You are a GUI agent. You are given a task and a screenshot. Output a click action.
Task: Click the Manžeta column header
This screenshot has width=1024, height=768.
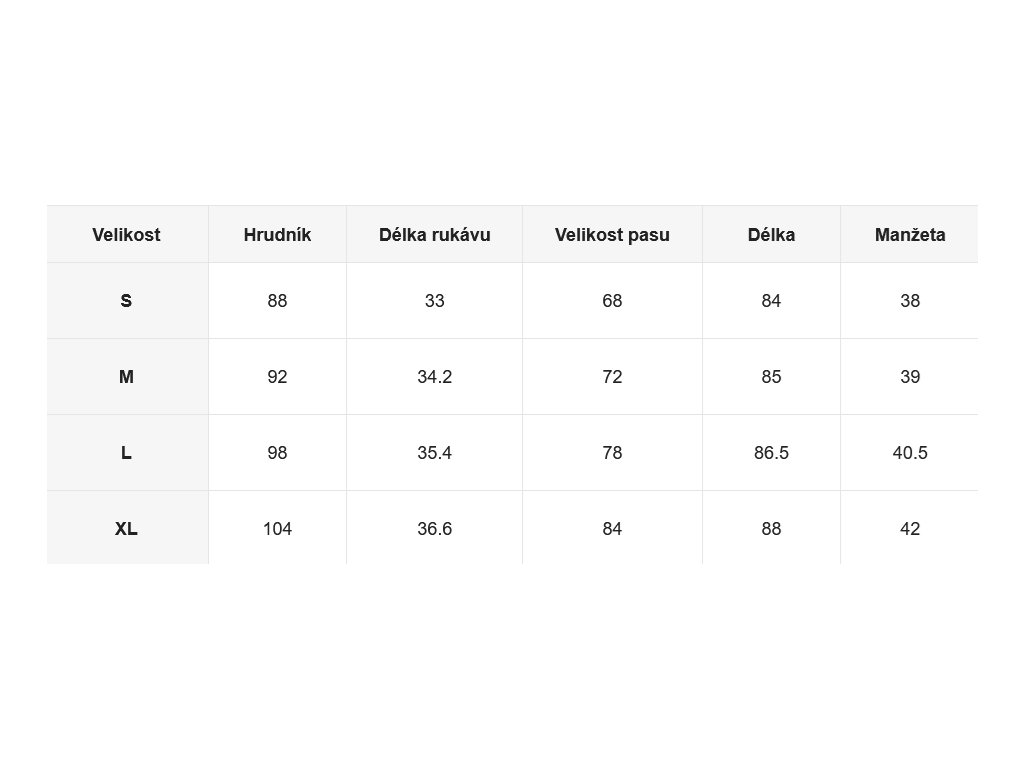coord(910,235)
